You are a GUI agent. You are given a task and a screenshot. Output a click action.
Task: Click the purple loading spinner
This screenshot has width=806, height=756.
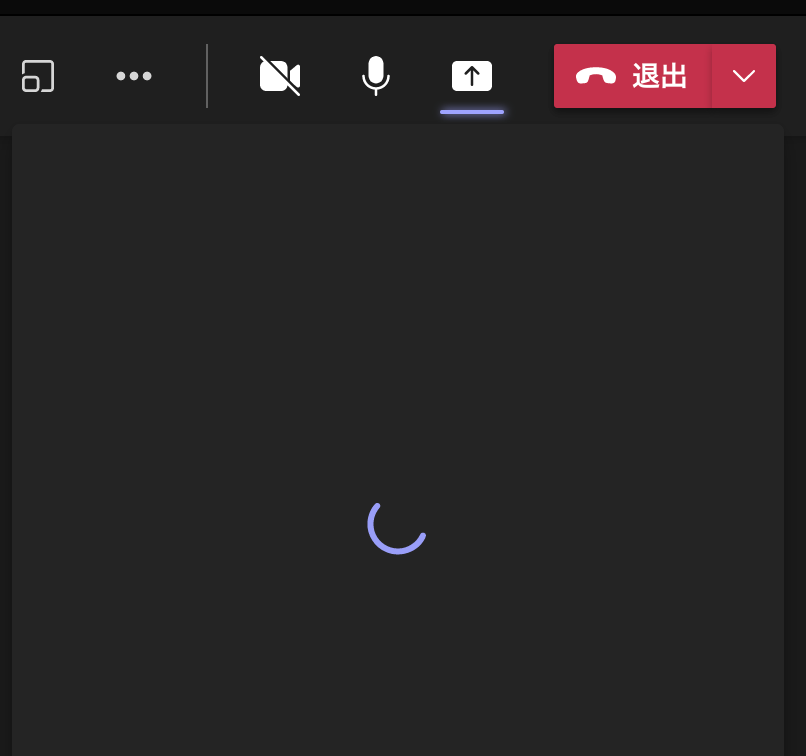pyautogui.click(x=397, y=528)
